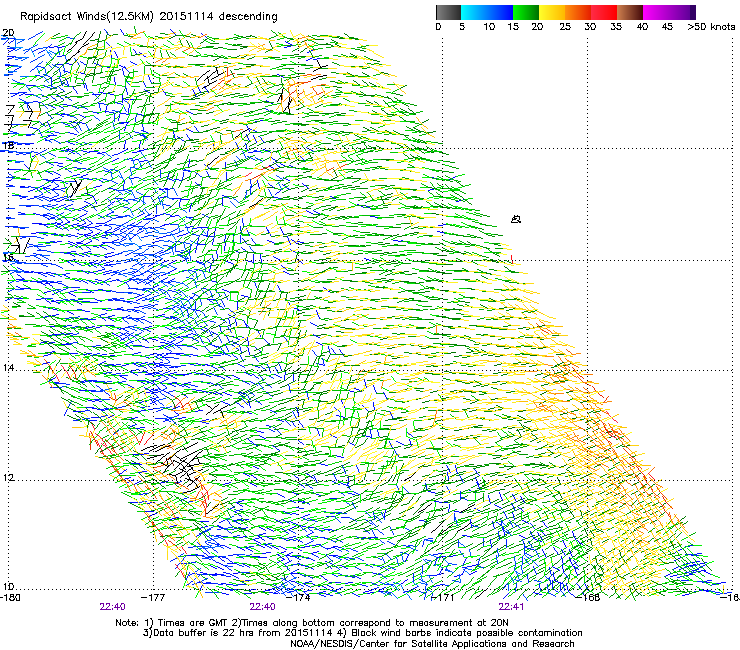Click the 22:40 time label nearest the -177 longitude label
740x650 pixels.
[112, 607]
